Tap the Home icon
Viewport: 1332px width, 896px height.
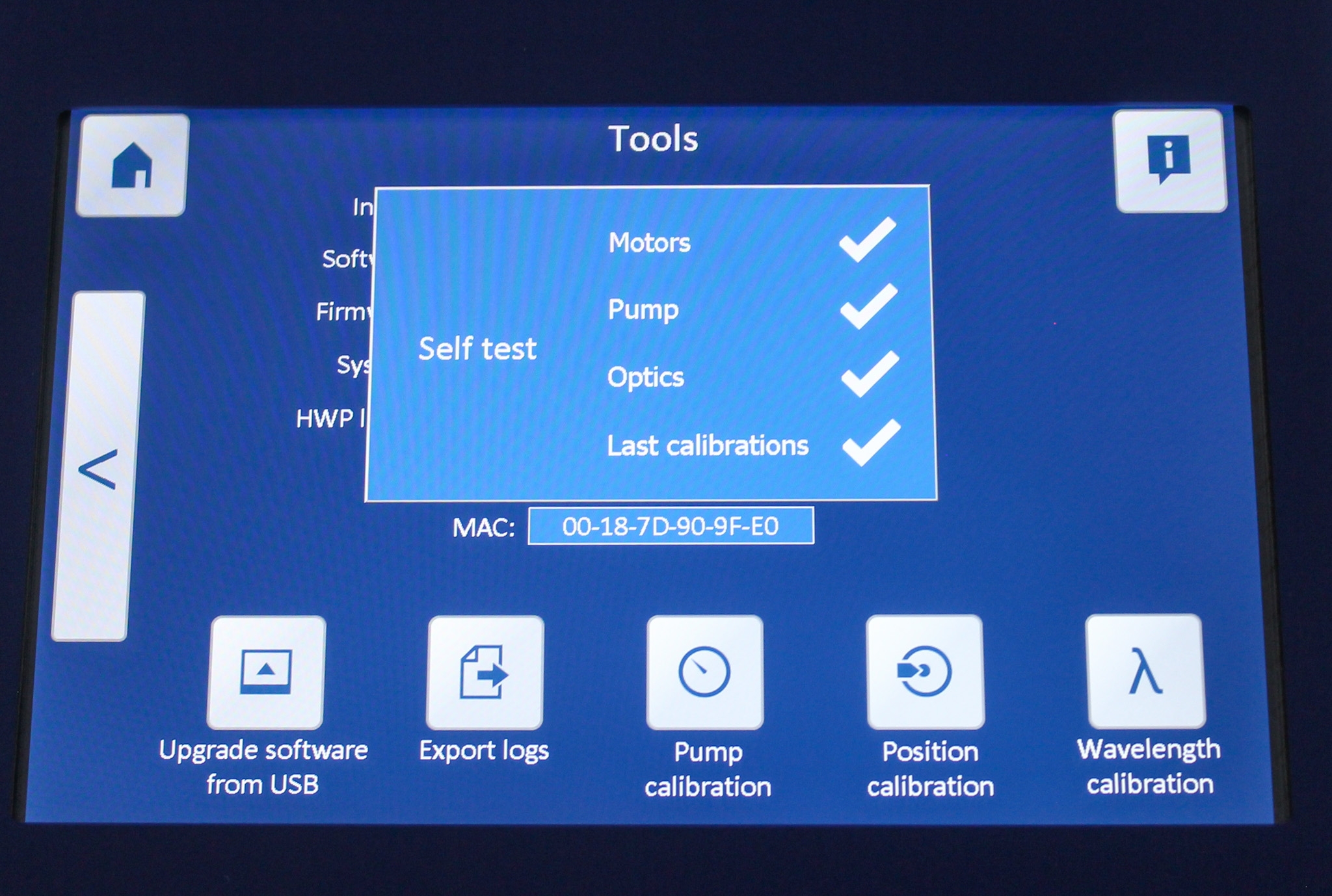tap(131, 165)
